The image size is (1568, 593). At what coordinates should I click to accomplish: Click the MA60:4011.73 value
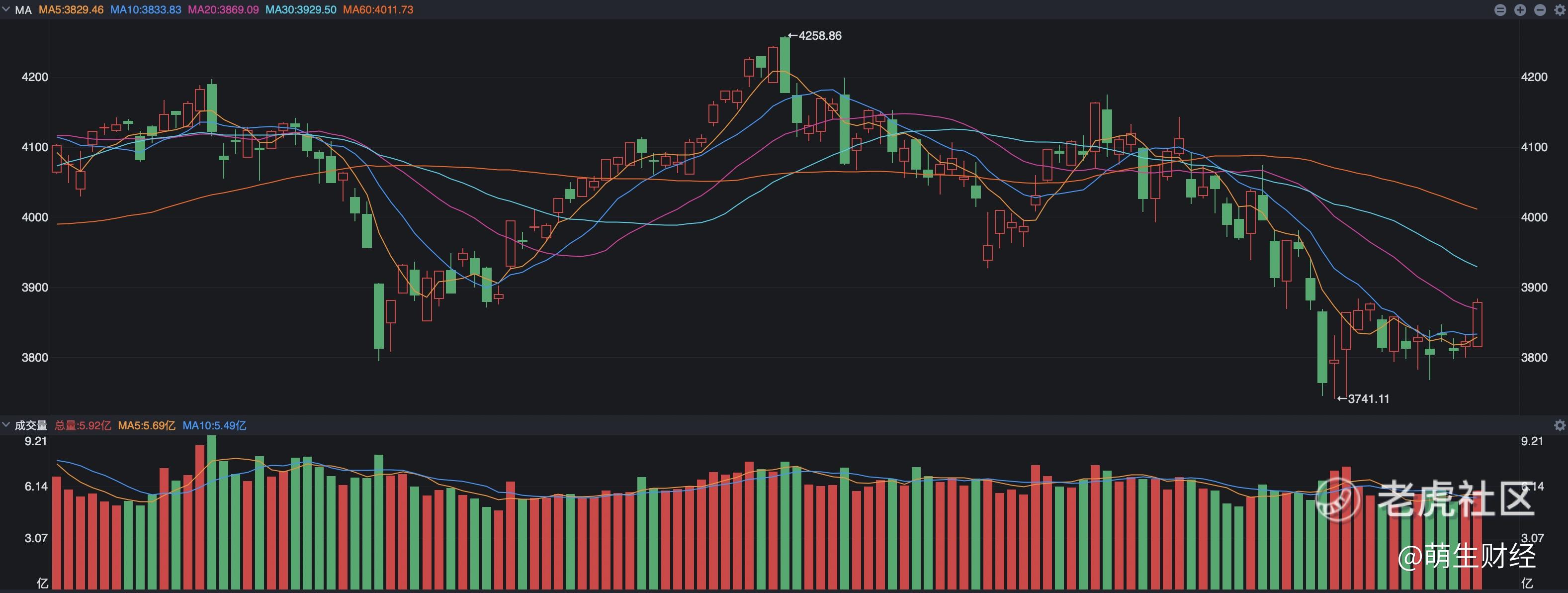(x=378, y=10)
